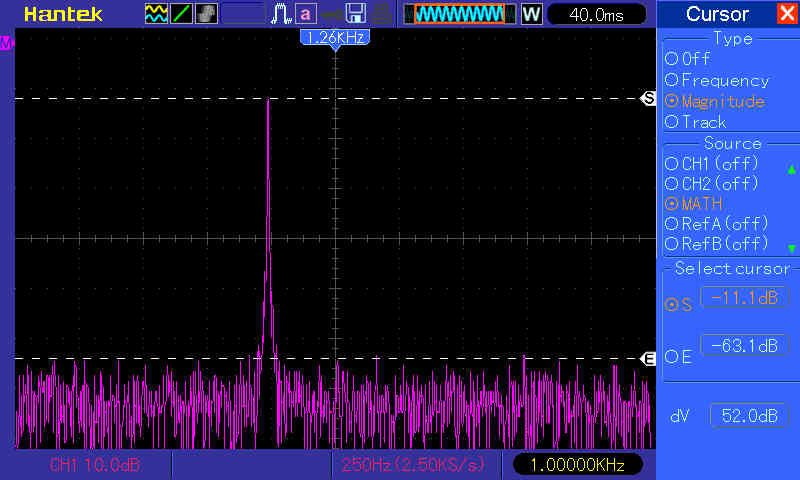Click the waveform memory overview bar
The height and width of the screenshot is (480, 800).
(x=460, y=14)
